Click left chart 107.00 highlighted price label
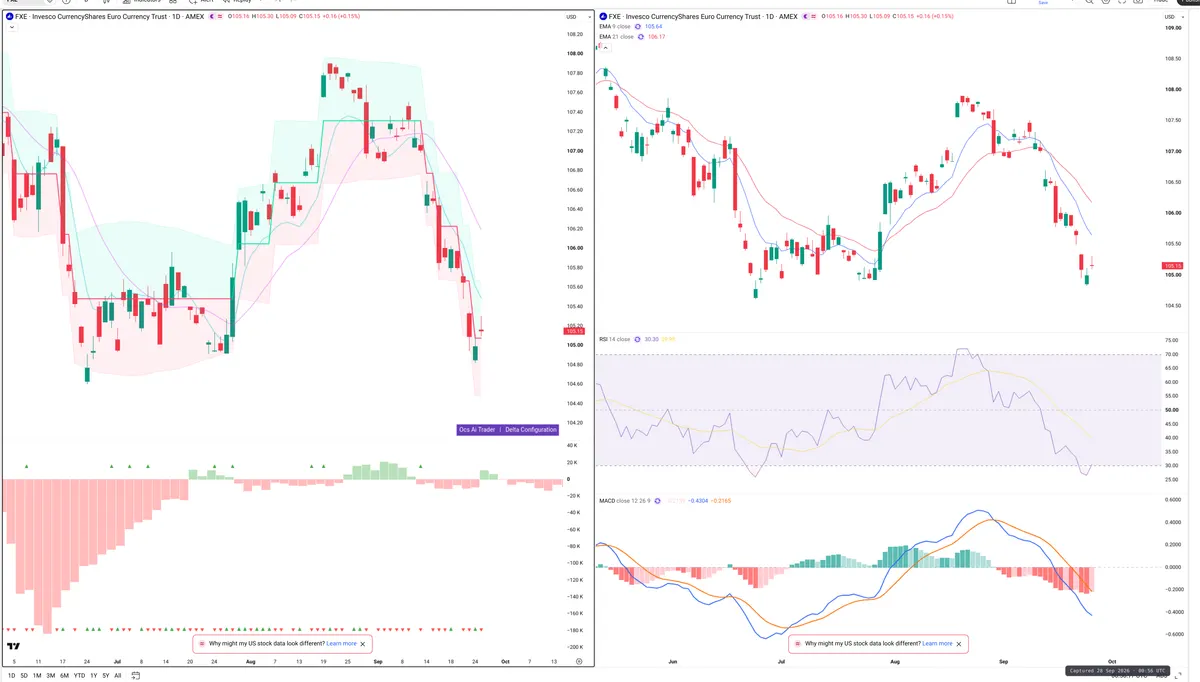 click(x=575, y=151)
